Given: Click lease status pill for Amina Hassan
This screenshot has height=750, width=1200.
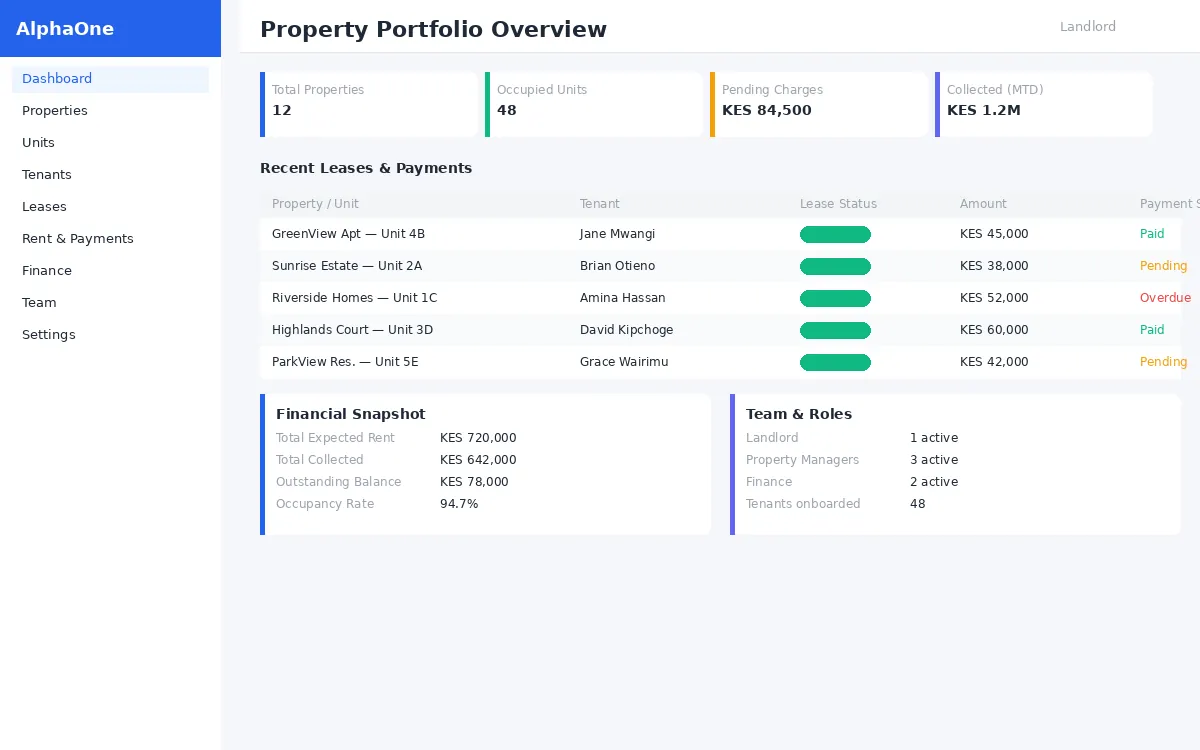Looking at the screenshot, I should (835, 298).
